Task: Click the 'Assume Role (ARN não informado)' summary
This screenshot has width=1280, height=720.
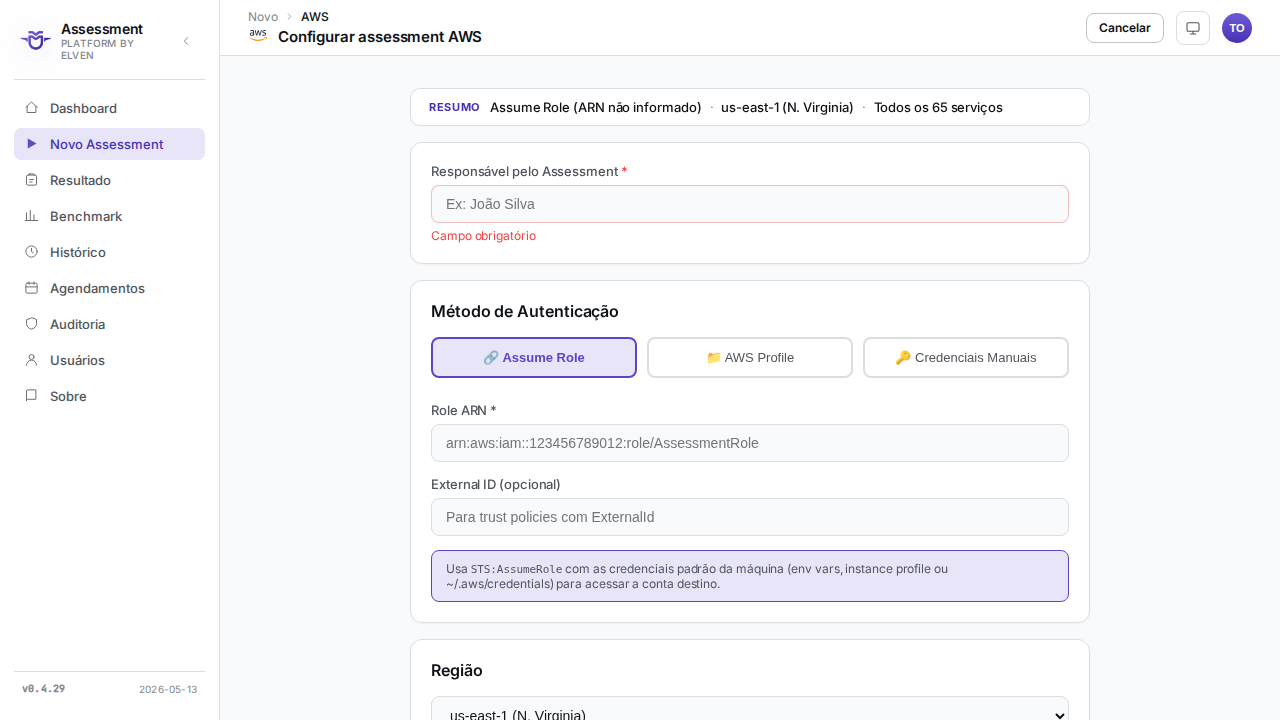Action: point(596,107)
